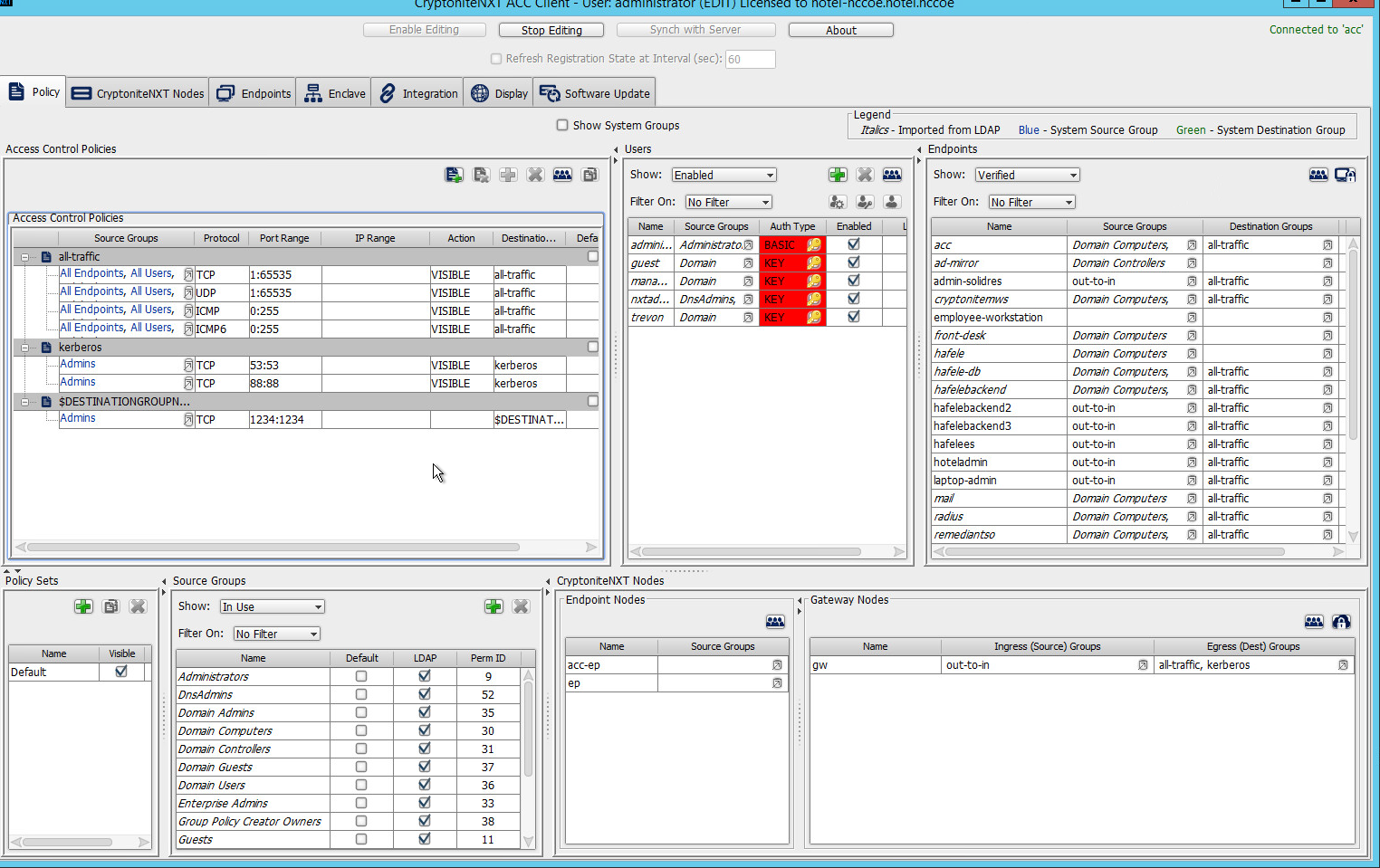Click the Auth Type column header in Users
1380x868 pixels.
792,226
